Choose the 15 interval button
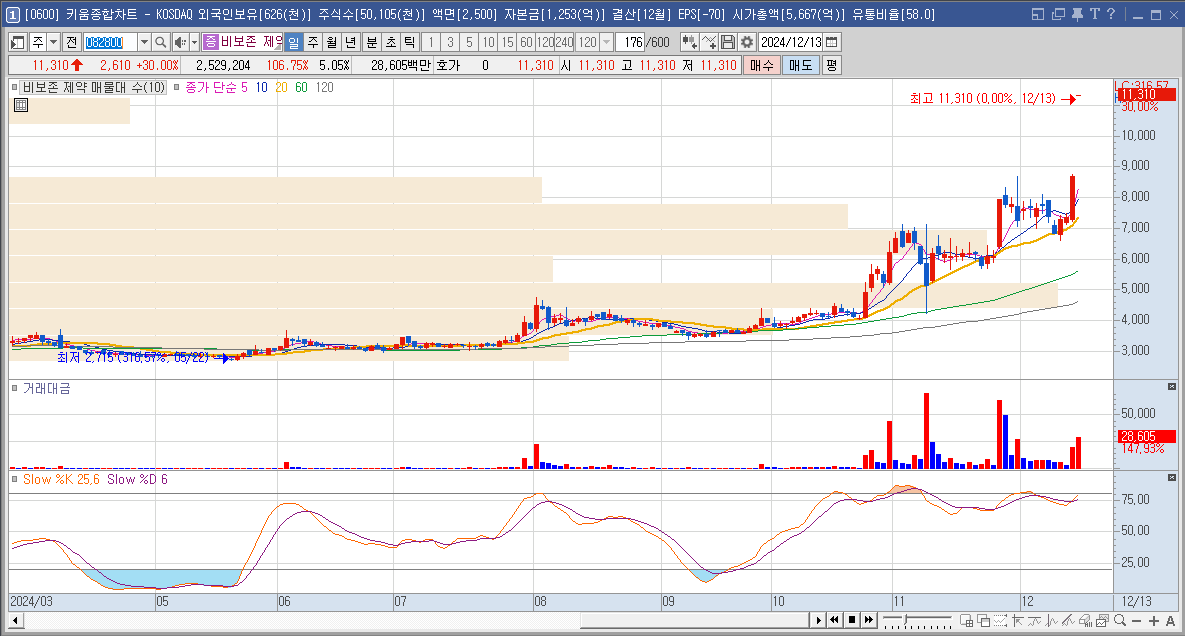Viewport: 1185px width, 636px height. 507,42
